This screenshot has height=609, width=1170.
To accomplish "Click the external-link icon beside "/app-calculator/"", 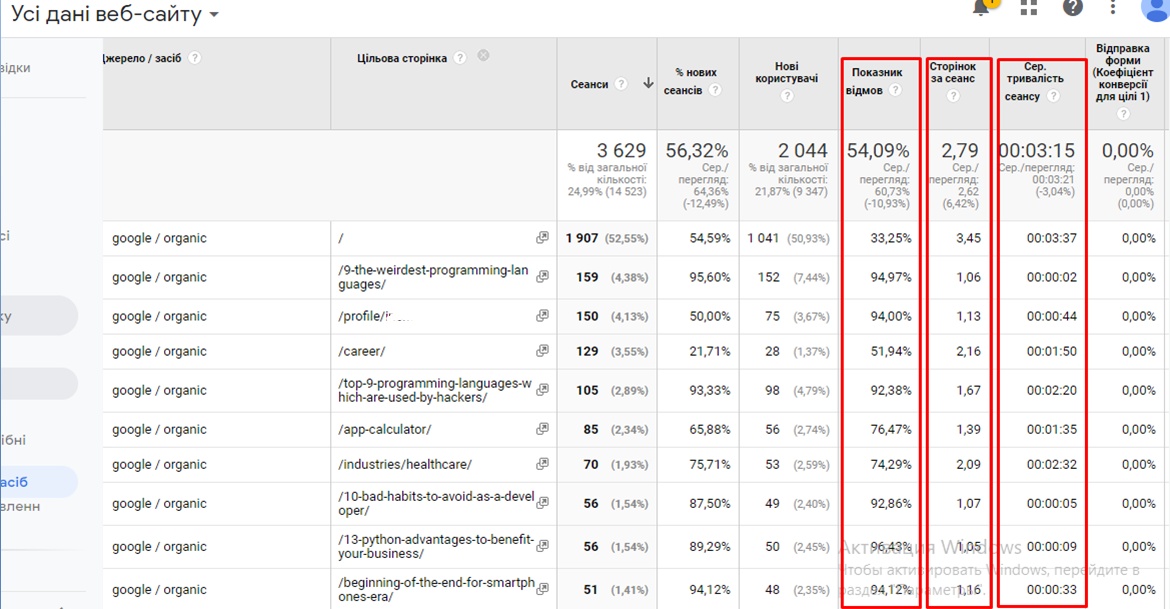I will click(x=540, y=429).
